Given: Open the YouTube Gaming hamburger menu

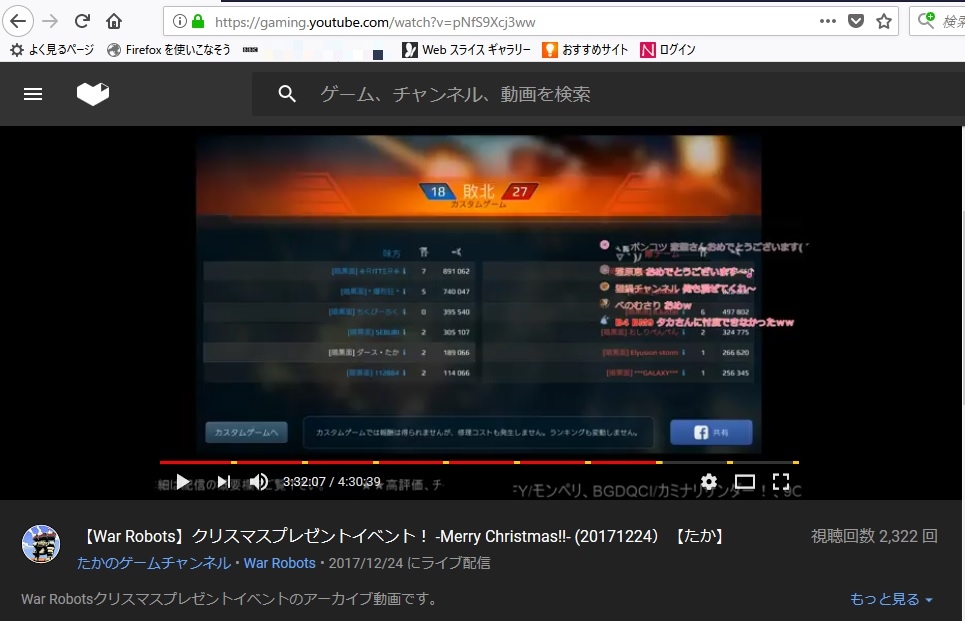Looking at the screenshot, I should coord(33,94).
